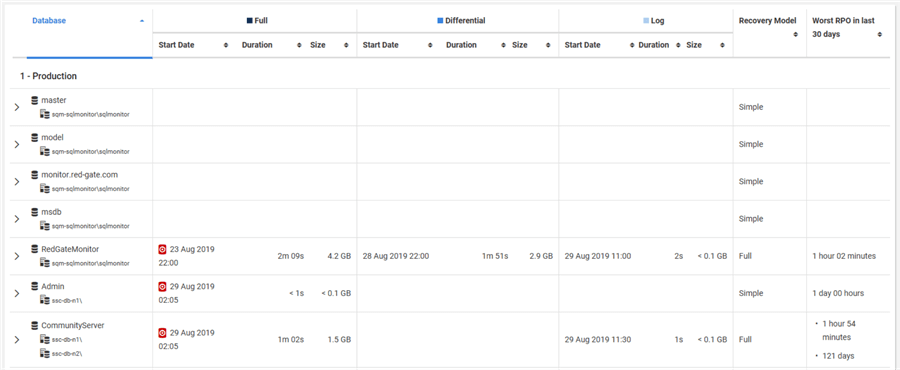Click the 2.9 GB differential size
Image resolution: width=900 pixels, height=370 pixels.
point(541,256)
